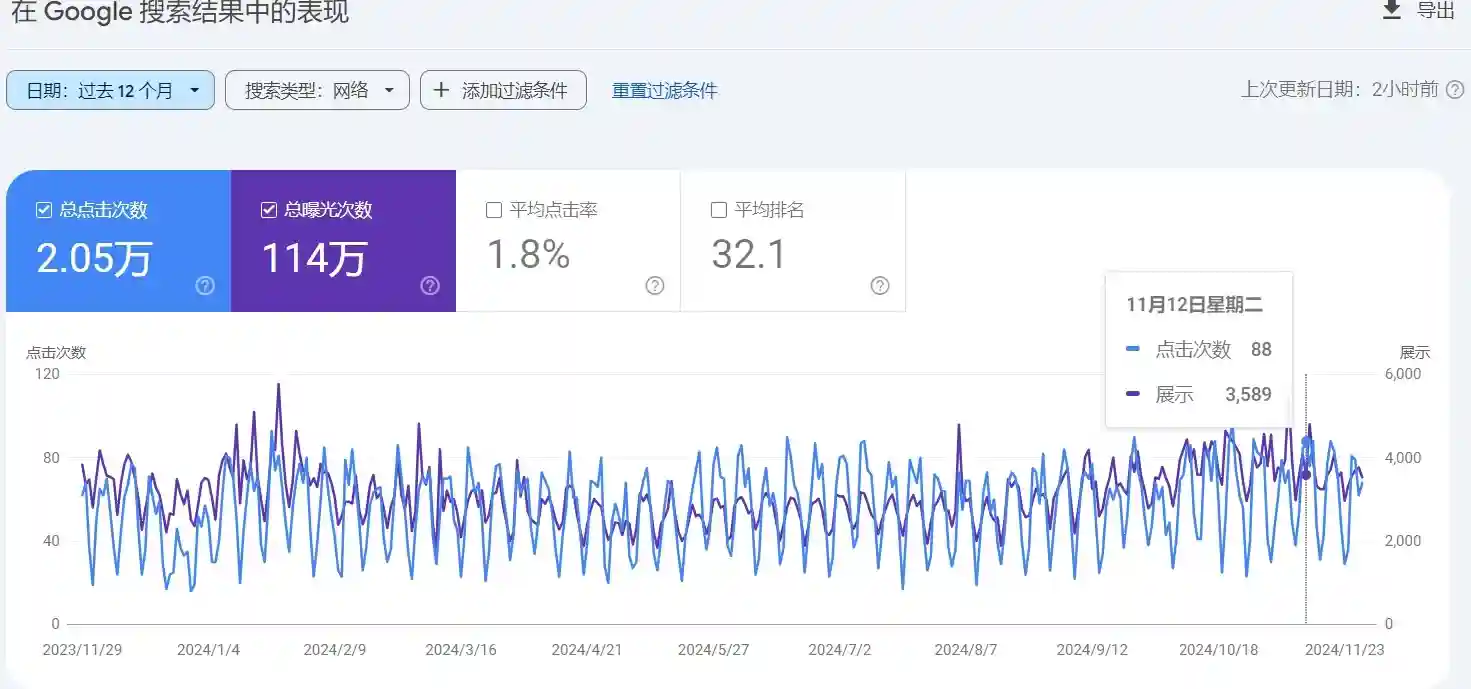This screenshot has height=689, width=1471.
Task: Open the help icon on 总点击次数 card
Action: pyautogui.click(x=204, y=286)
